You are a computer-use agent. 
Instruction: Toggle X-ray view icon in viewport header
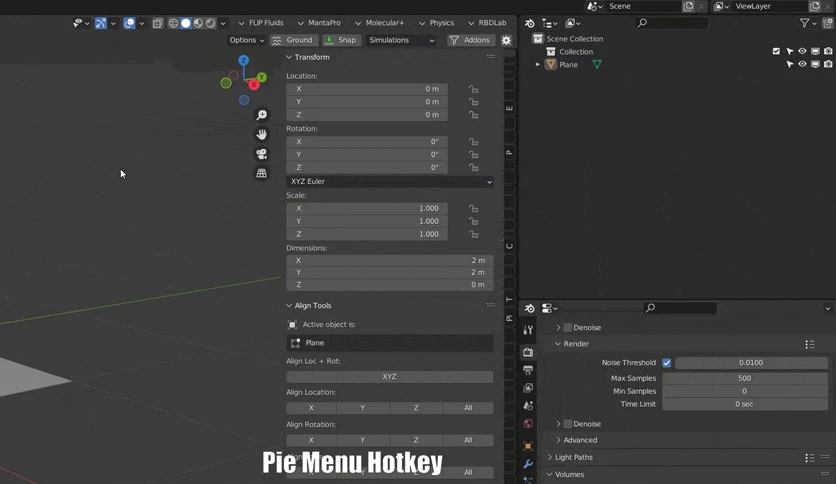click(x=157, y=23)
